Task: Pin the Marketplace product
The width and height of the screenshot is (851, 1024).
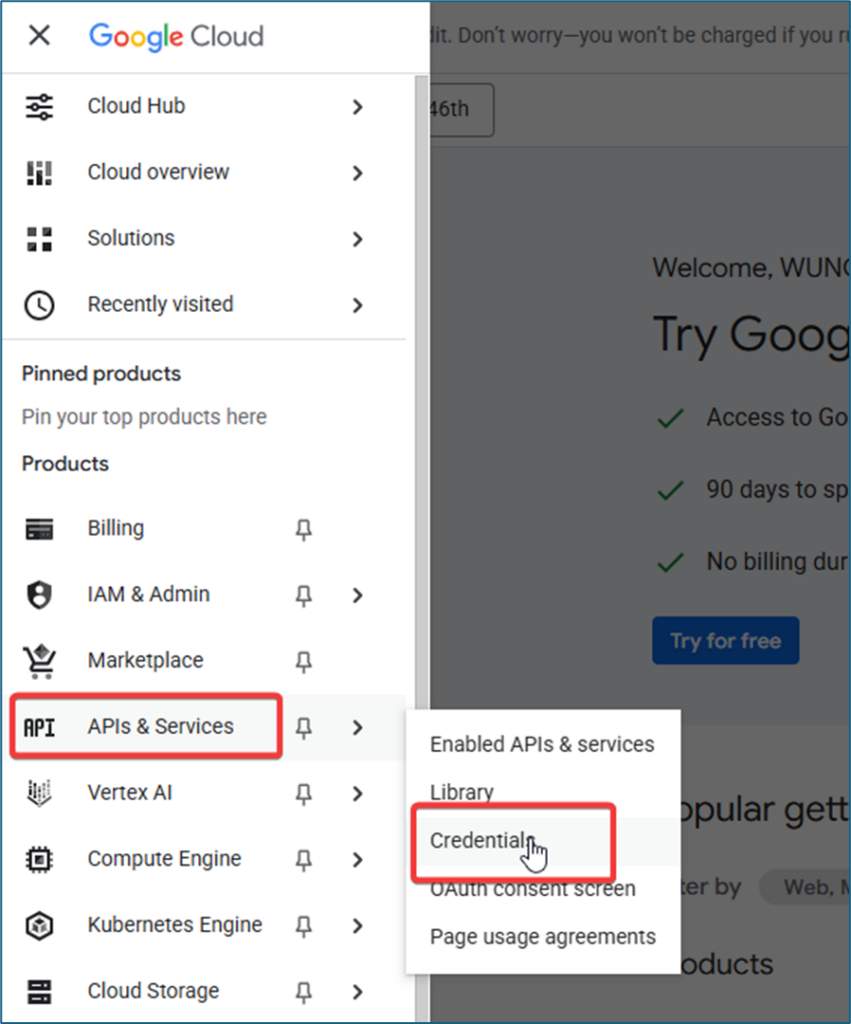Action: 304,661
